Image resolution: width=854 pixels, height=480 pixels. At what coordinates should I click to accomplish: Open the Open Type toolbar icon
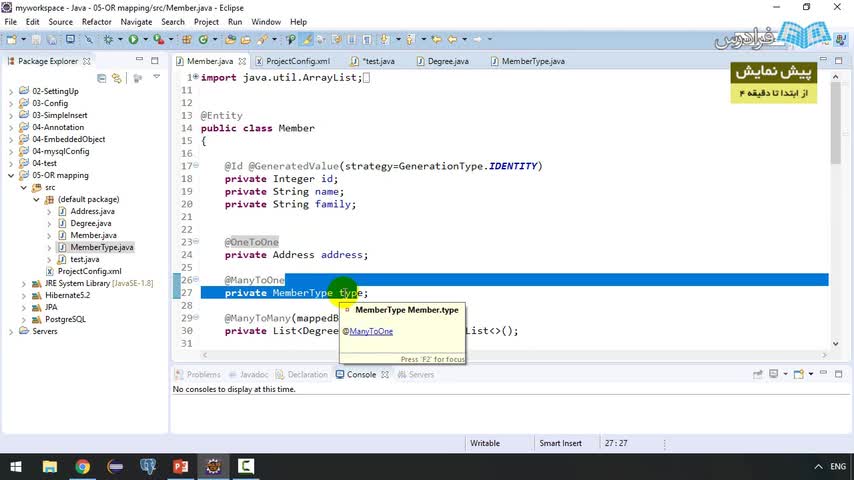pyautogui.click(x=230, y=39)
